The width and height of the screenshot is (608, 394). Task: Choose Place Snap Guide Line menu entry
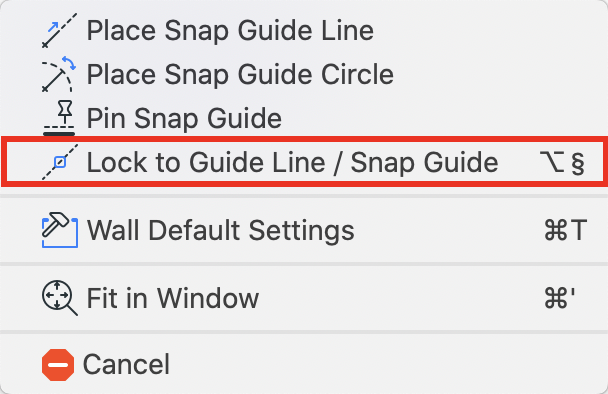point(304,31)
